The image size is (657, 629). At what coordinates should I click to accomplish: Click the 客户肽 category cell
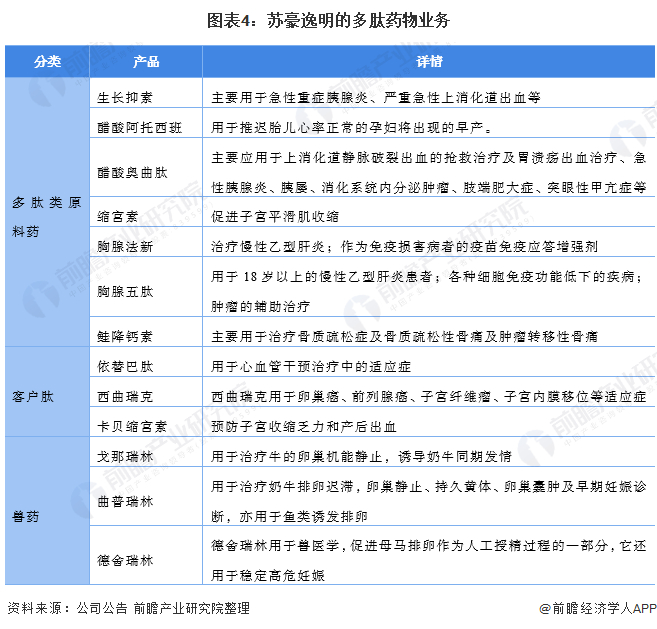click(x=47, y=392)
